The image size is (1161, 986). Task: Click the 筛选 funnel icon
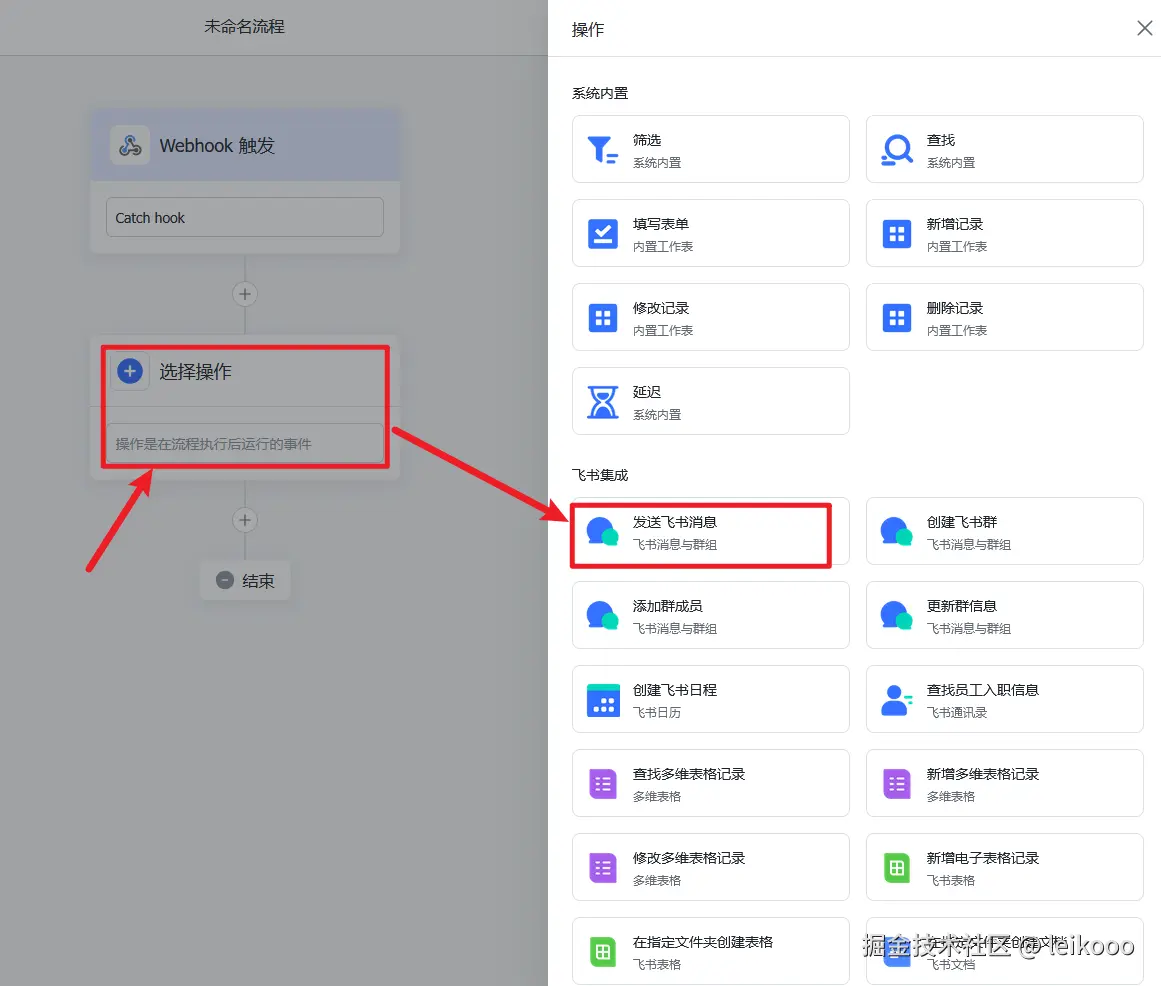coord(603,150)
